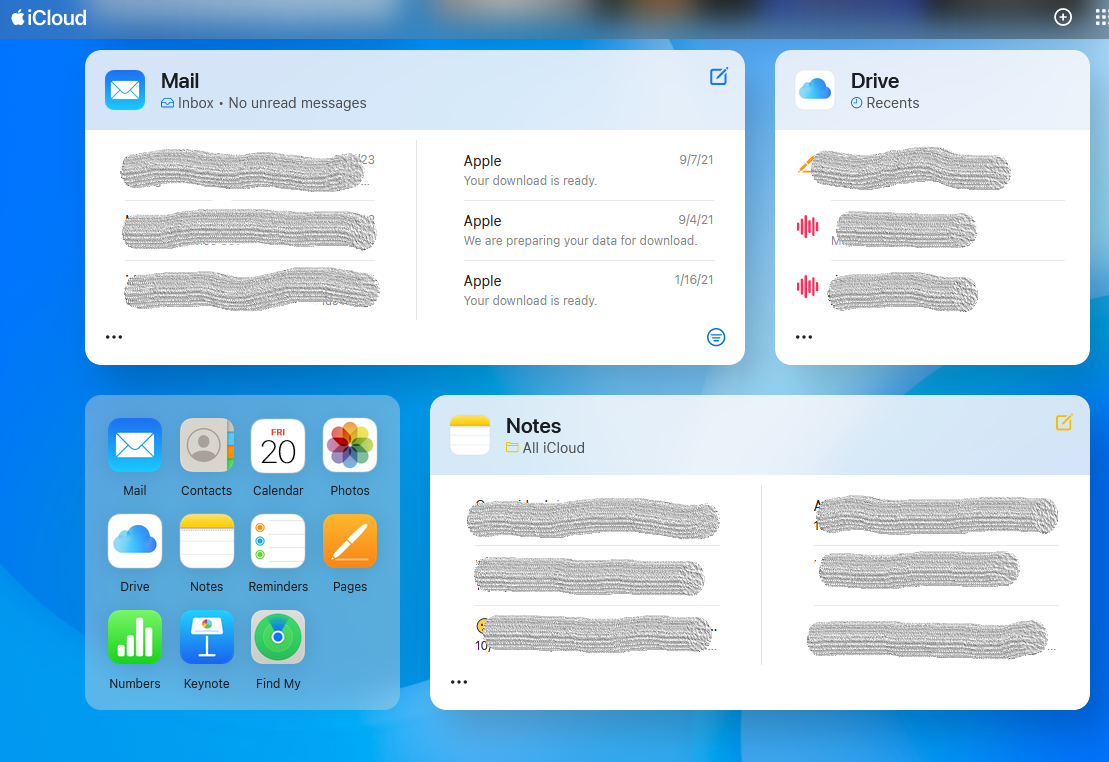
Task: Open the Calendar app icon
Action: tap(278, 445)
